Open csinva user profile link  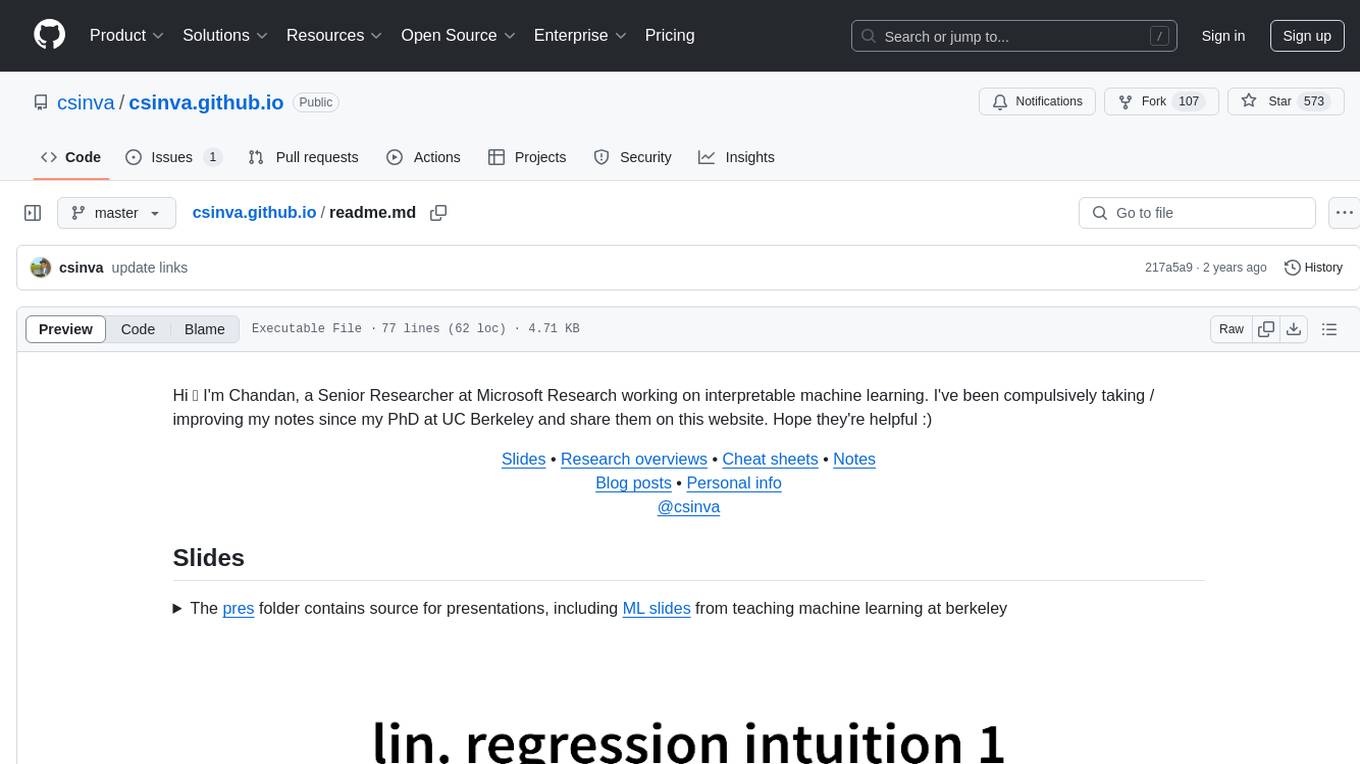[x=86, y=102]
